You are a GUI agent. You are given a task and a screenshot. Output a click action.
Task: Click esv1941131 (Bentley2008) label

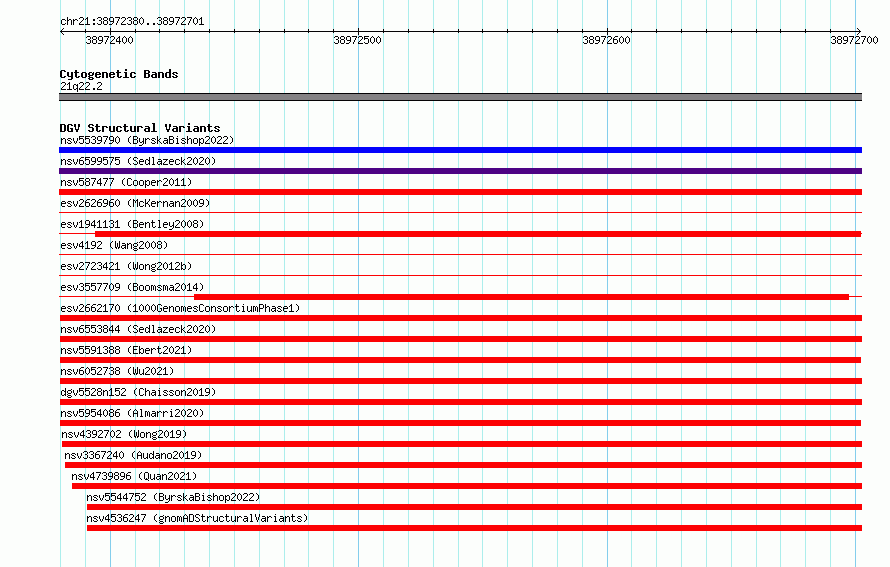(132, 224)
